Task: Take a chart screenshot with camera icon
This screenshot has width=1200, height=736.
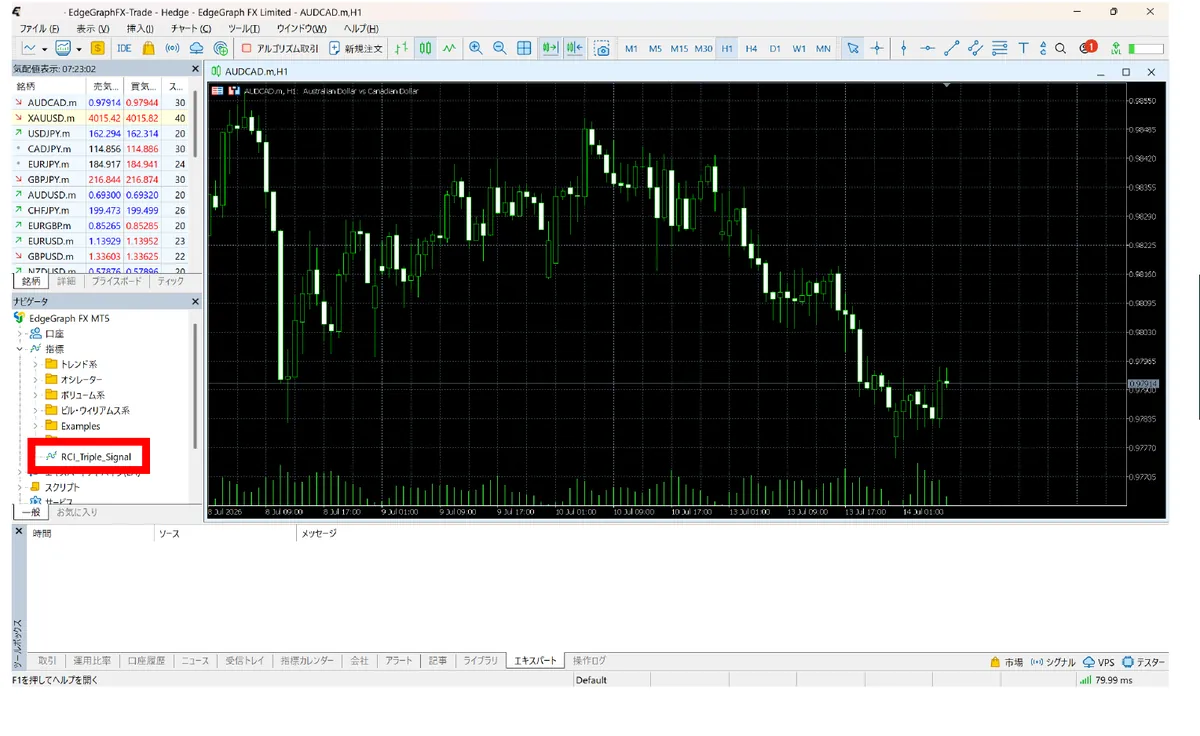Action: pyautogui.click(x=602, y=48)
